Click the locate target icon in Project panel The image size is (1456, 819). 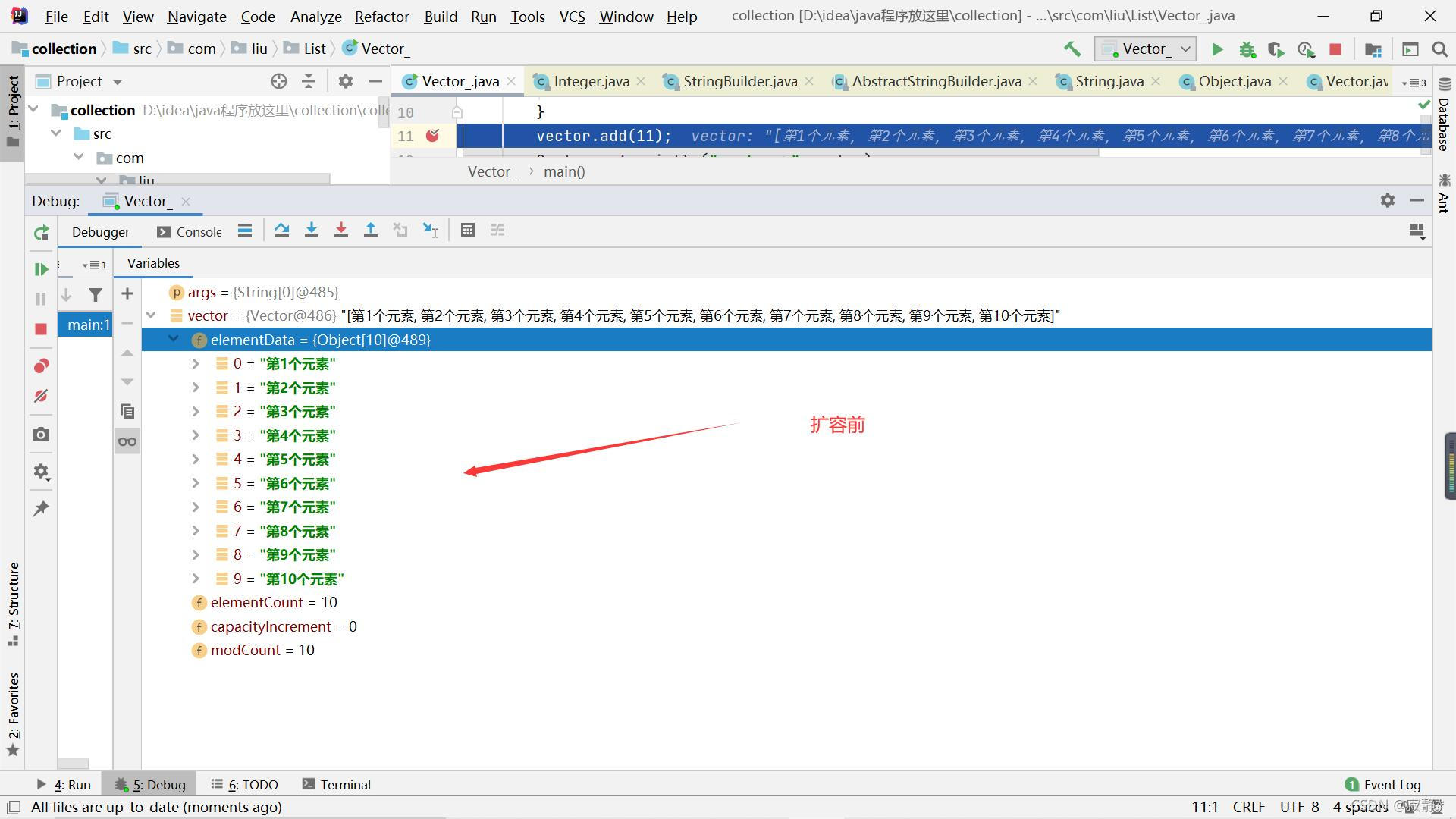pyautogui.click(x=279, y=81)
